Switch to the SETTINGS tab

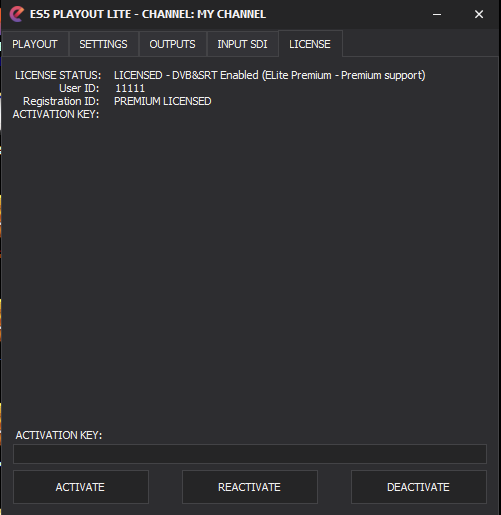coord(103,44)
